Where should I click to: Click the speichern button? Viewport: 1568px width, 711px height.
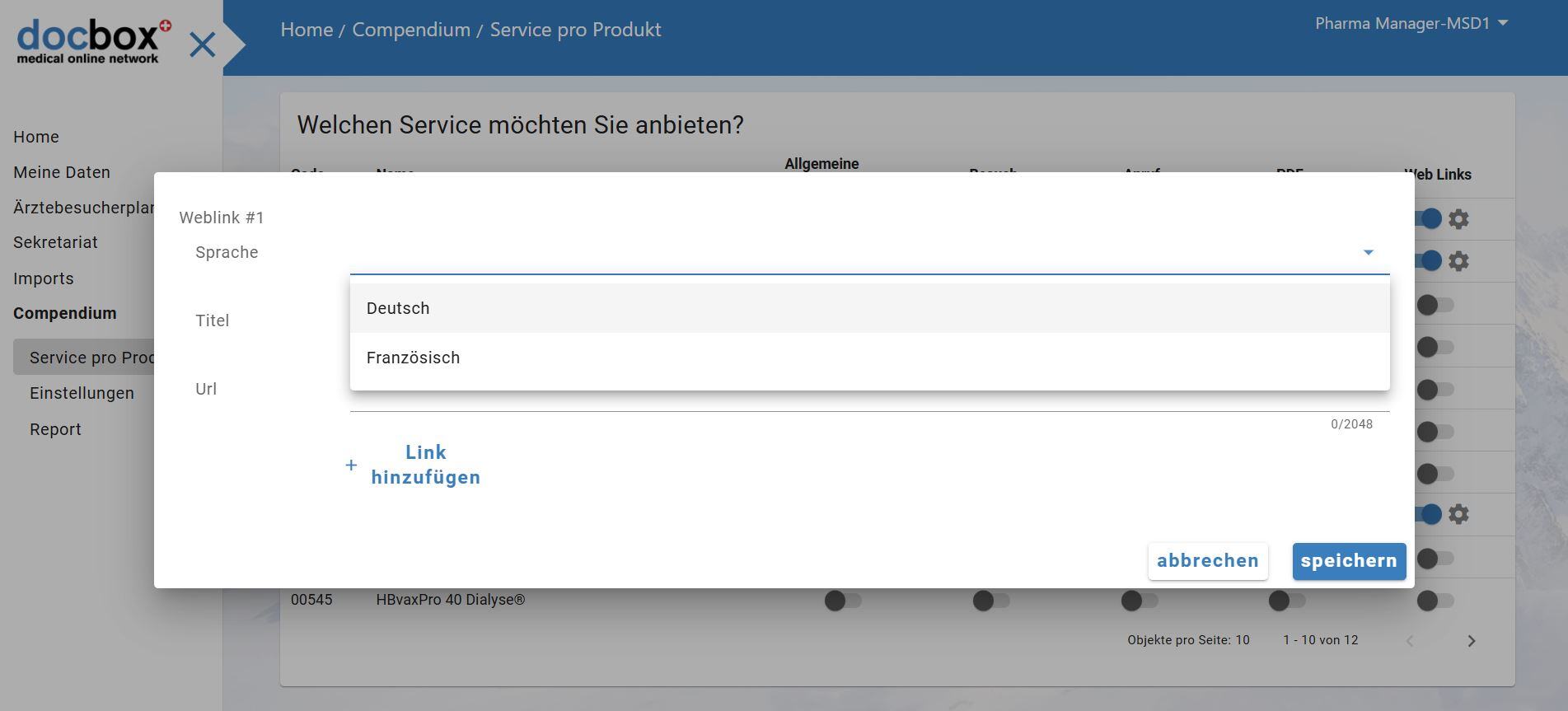[1349, 561]
